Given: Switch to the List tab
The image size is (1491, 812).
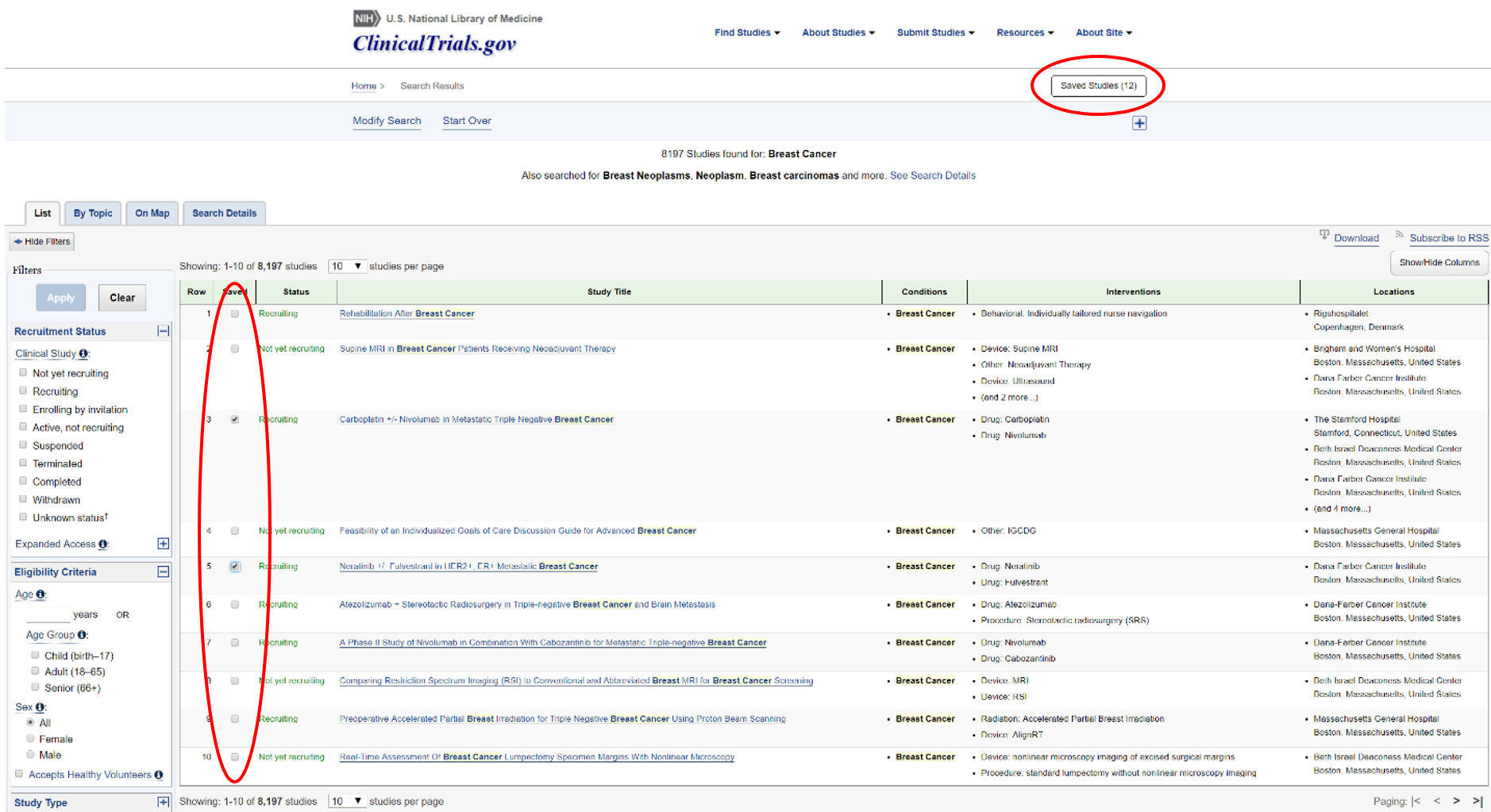Looking at the screenshot, I should (43, 214).
